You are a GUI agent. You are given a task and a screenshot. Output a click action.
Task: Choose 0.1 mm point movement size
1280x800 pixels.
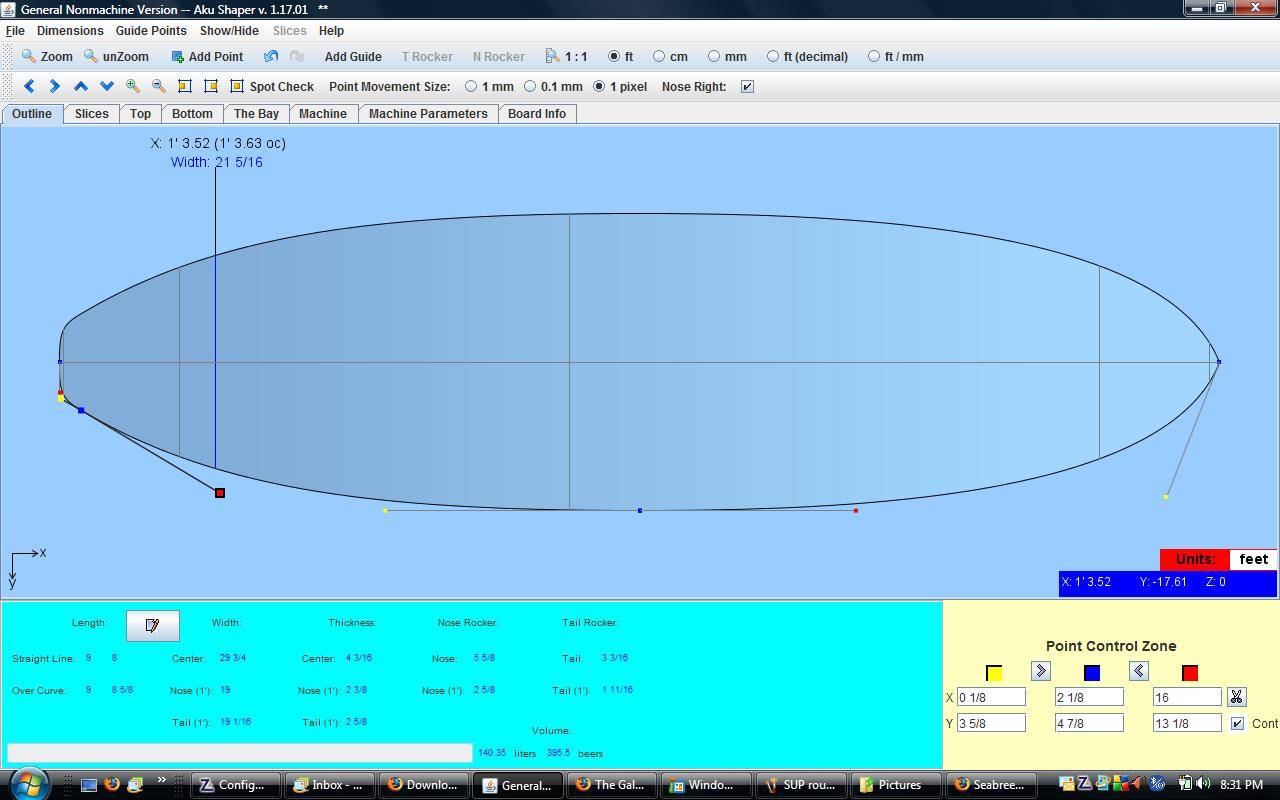coord(530,87)
